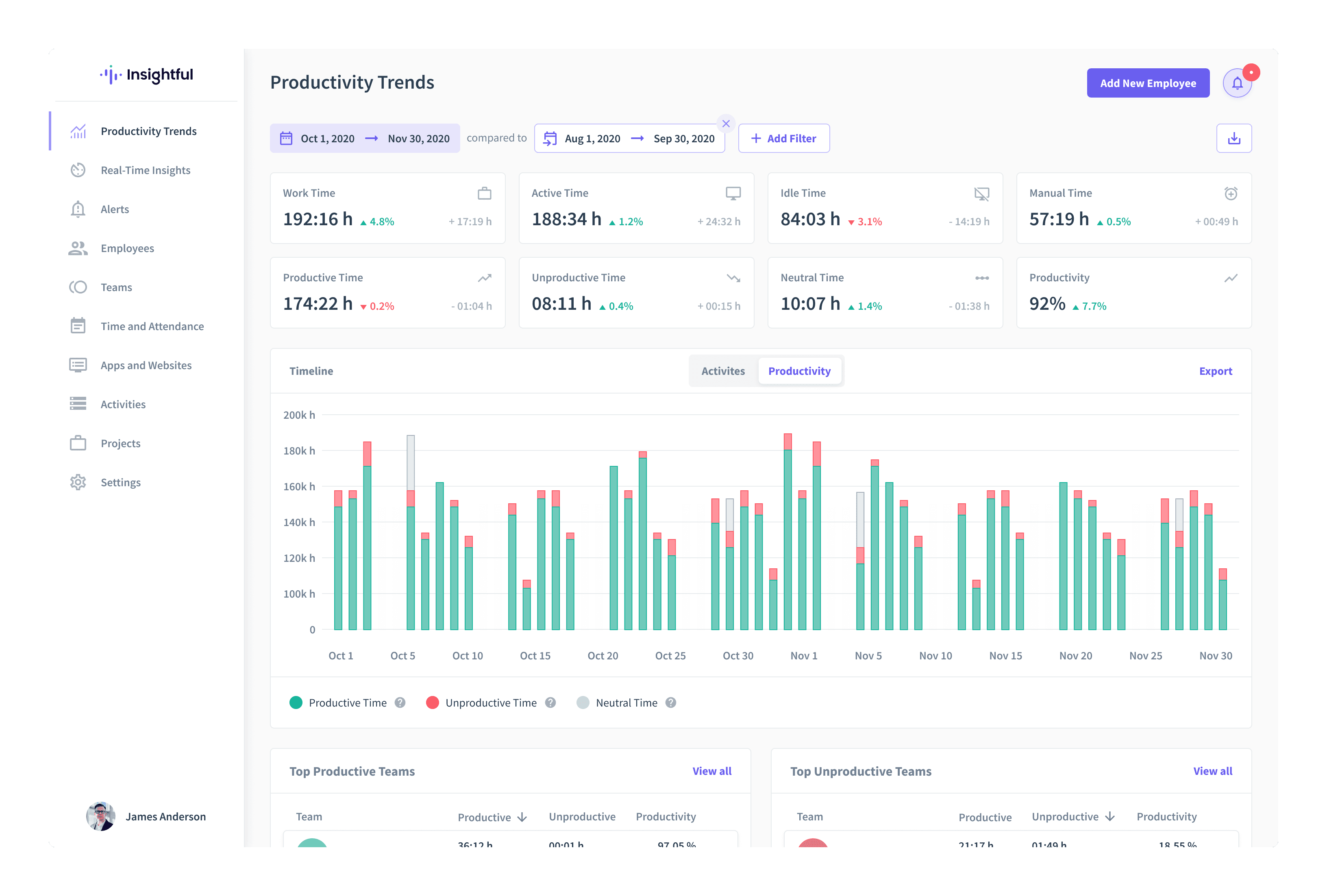Open the Oct 1 to Nov 30 date picker
1327x896 pixels.
(x=365, y=139)
